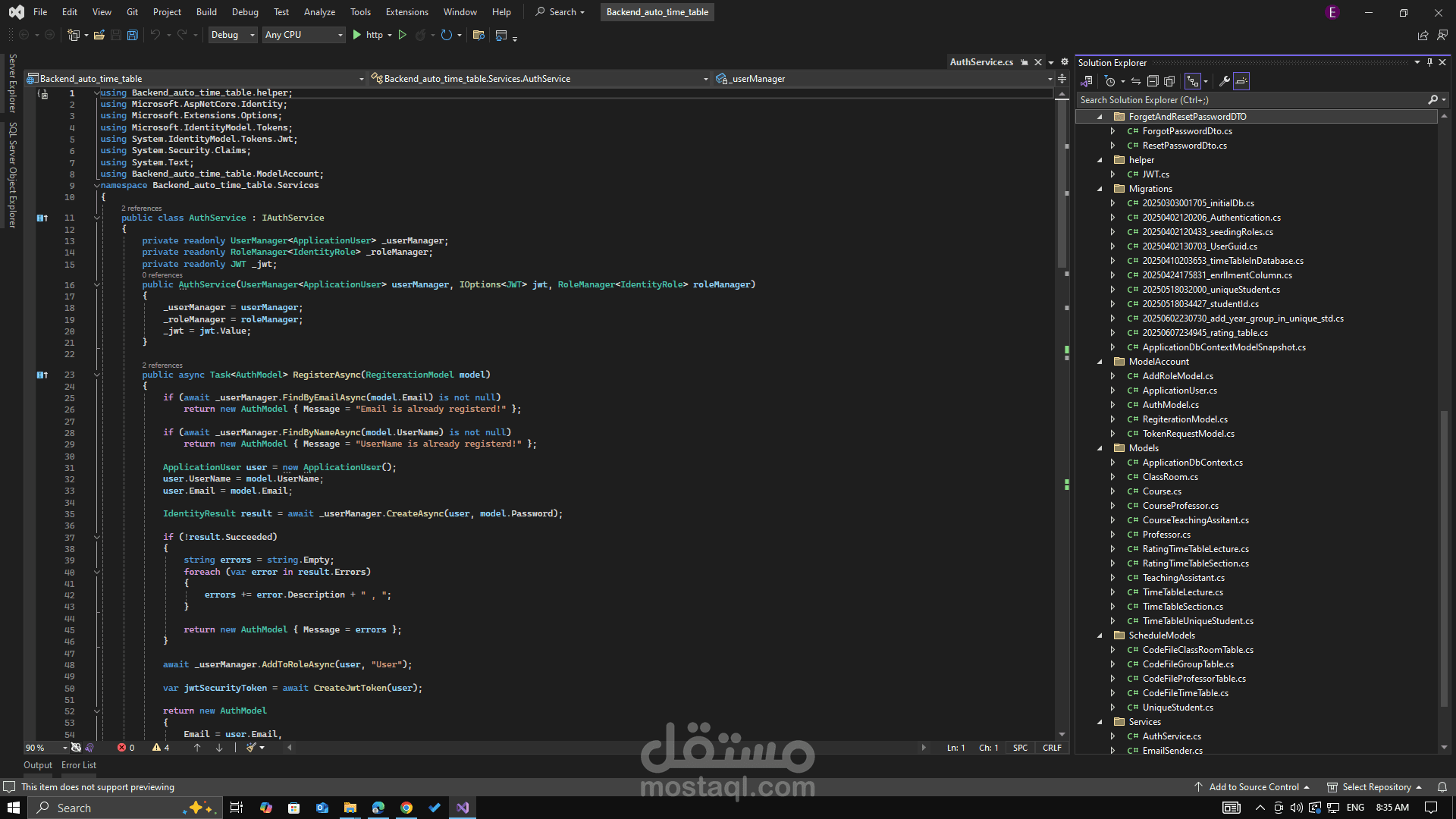Image resolution: width=1456 pixels, height=819 pixels.
Task: Click Add to Source Control button
Action: [1253, 787]
